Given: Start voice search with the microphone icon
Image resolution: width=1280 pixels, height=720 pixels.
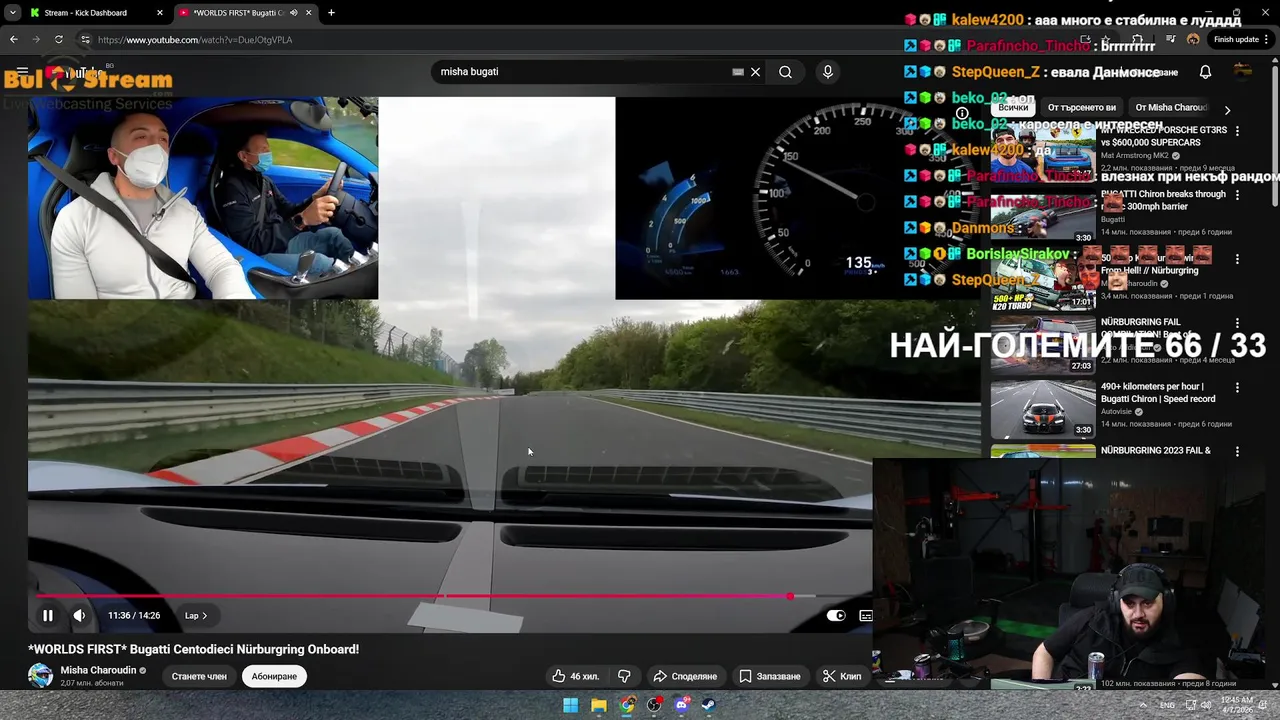Looking at the screenshot, I should point(827,72).
